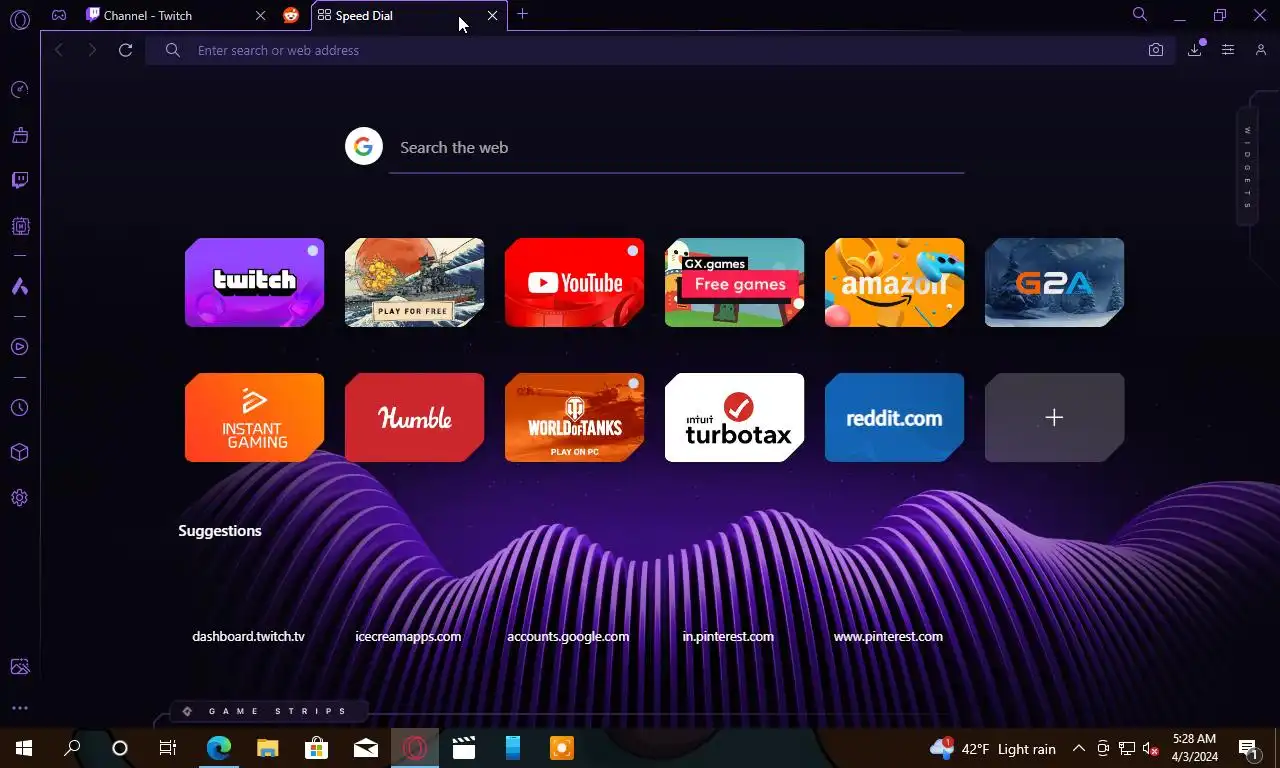Open the Play For Free battleship tile

[x=415, y=282]
